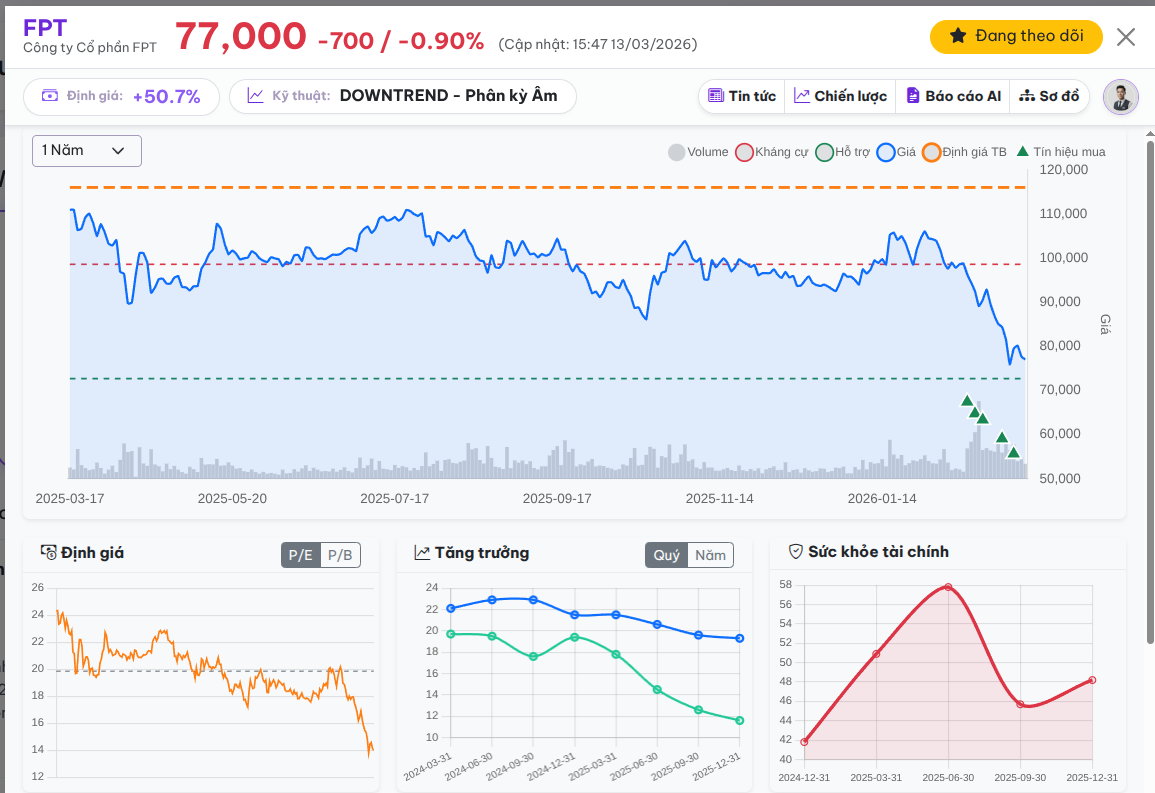The image size is (1155, 793).
Task: Select the Quý growth tab
Action: coord(666,555)
